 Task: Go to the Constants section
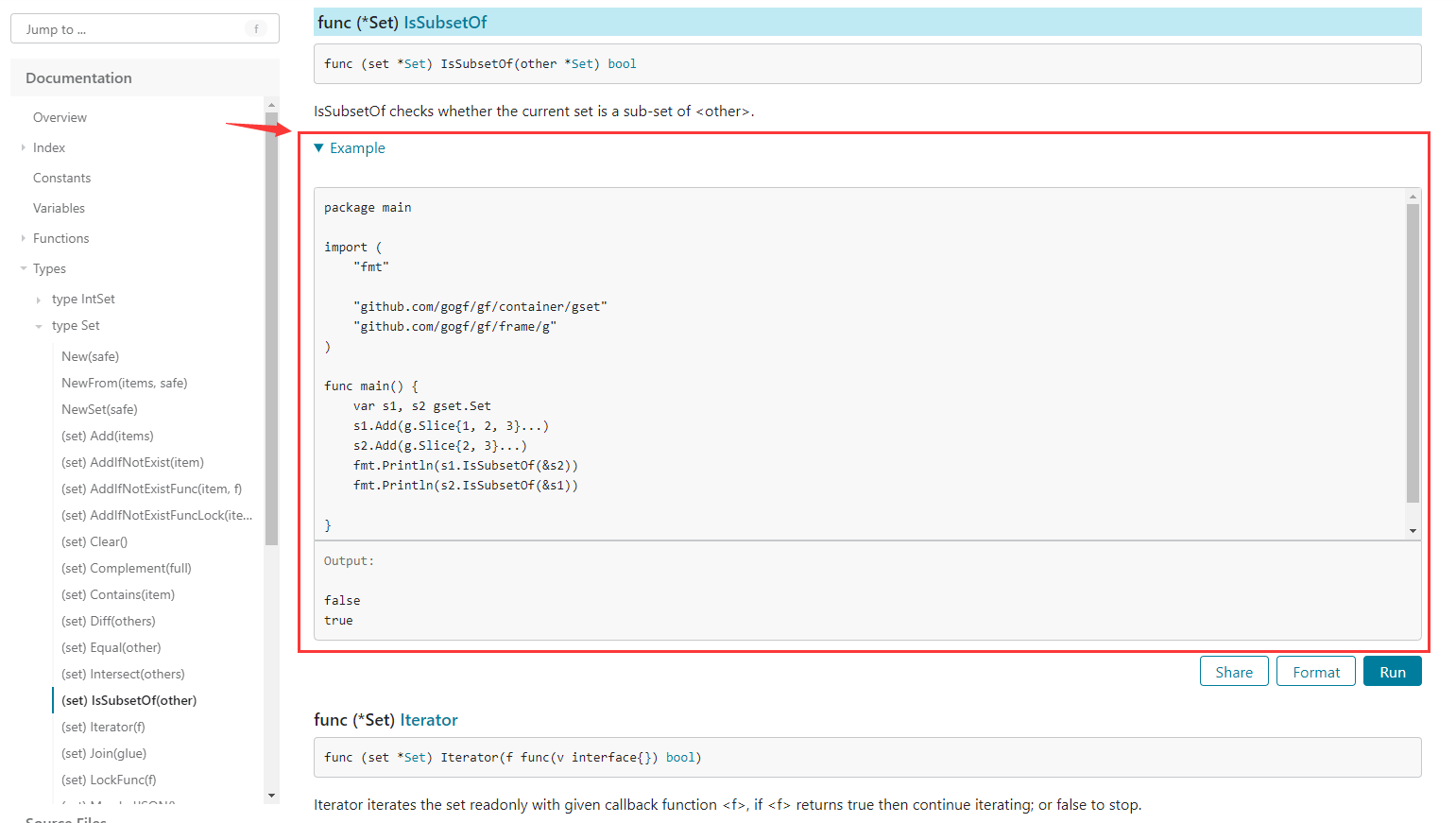pos(61,178)
